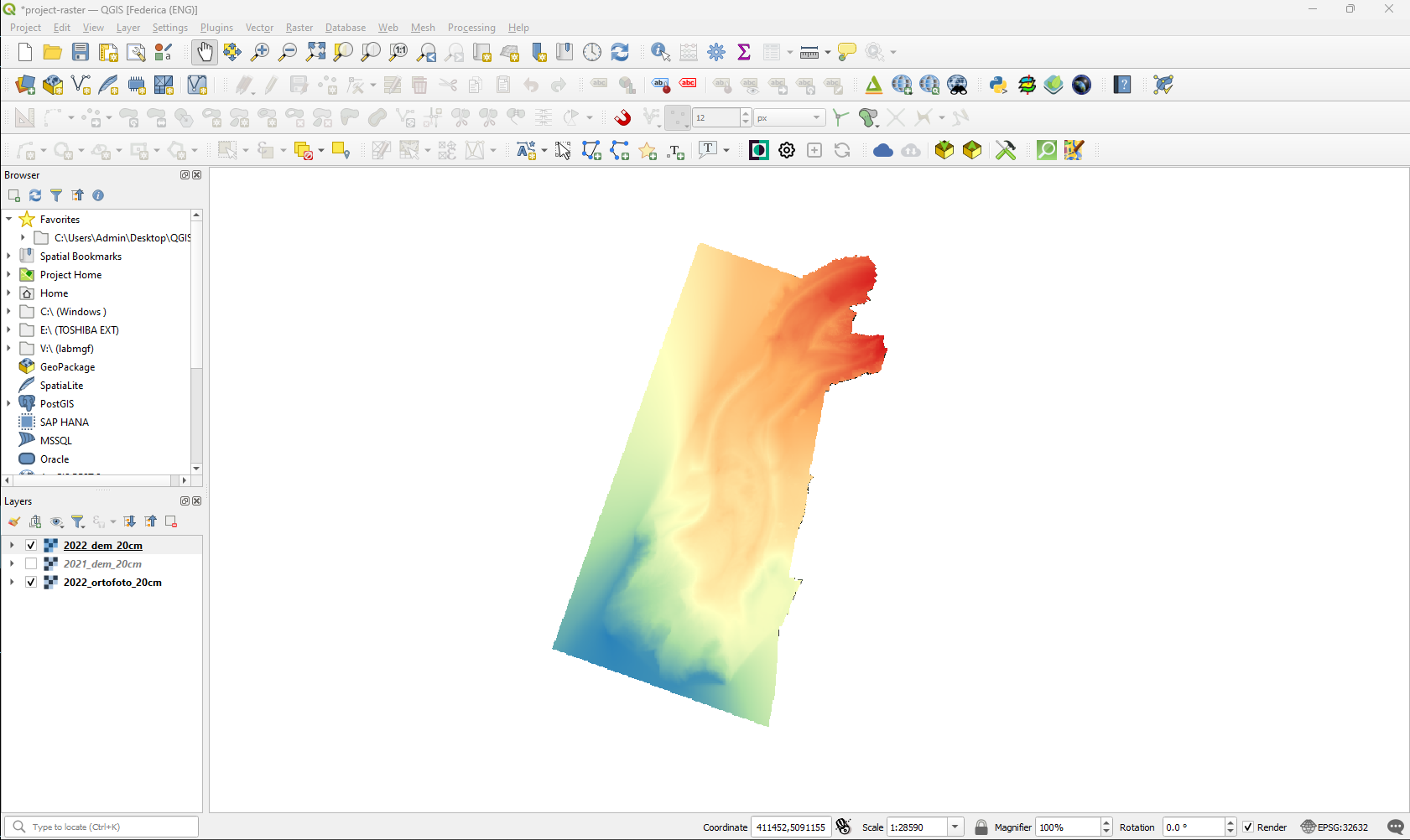Image resolution: width=1410 pixels, height=840 pixels.
Task: Zoom to full extent
Action: tap(315, 52)
